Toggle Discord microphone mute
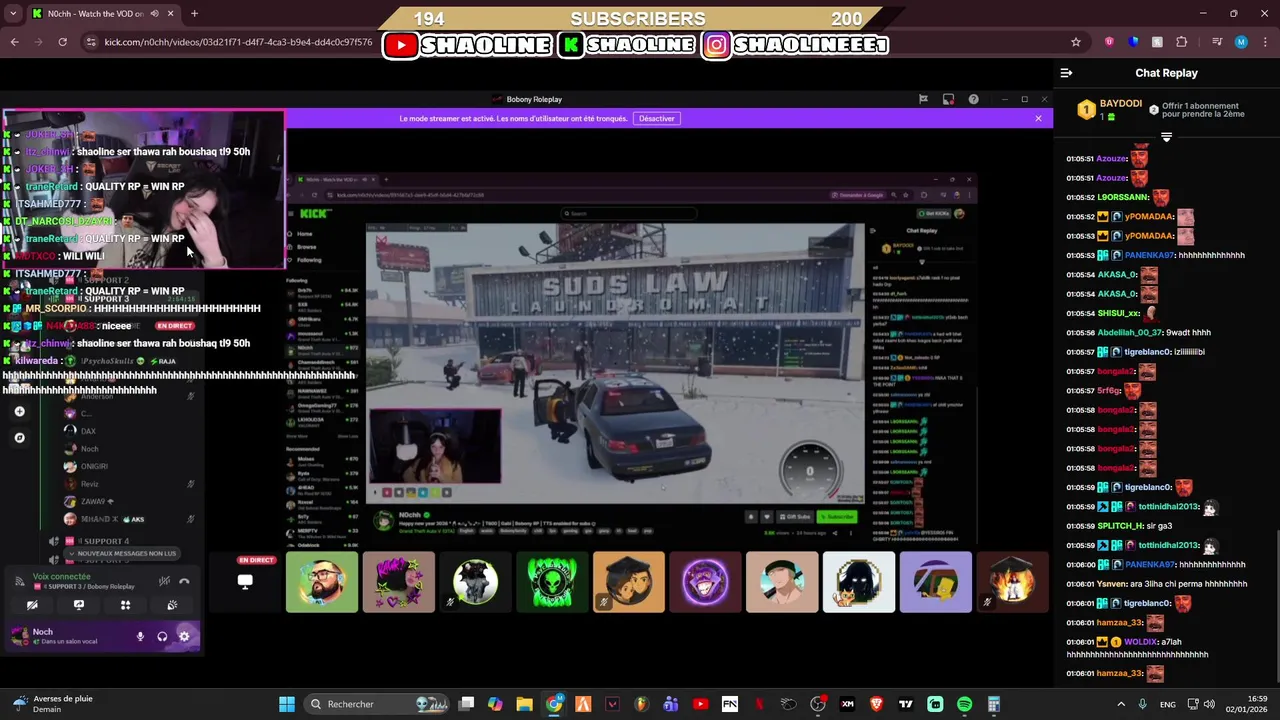The image size is (1280, 720). 140,636
